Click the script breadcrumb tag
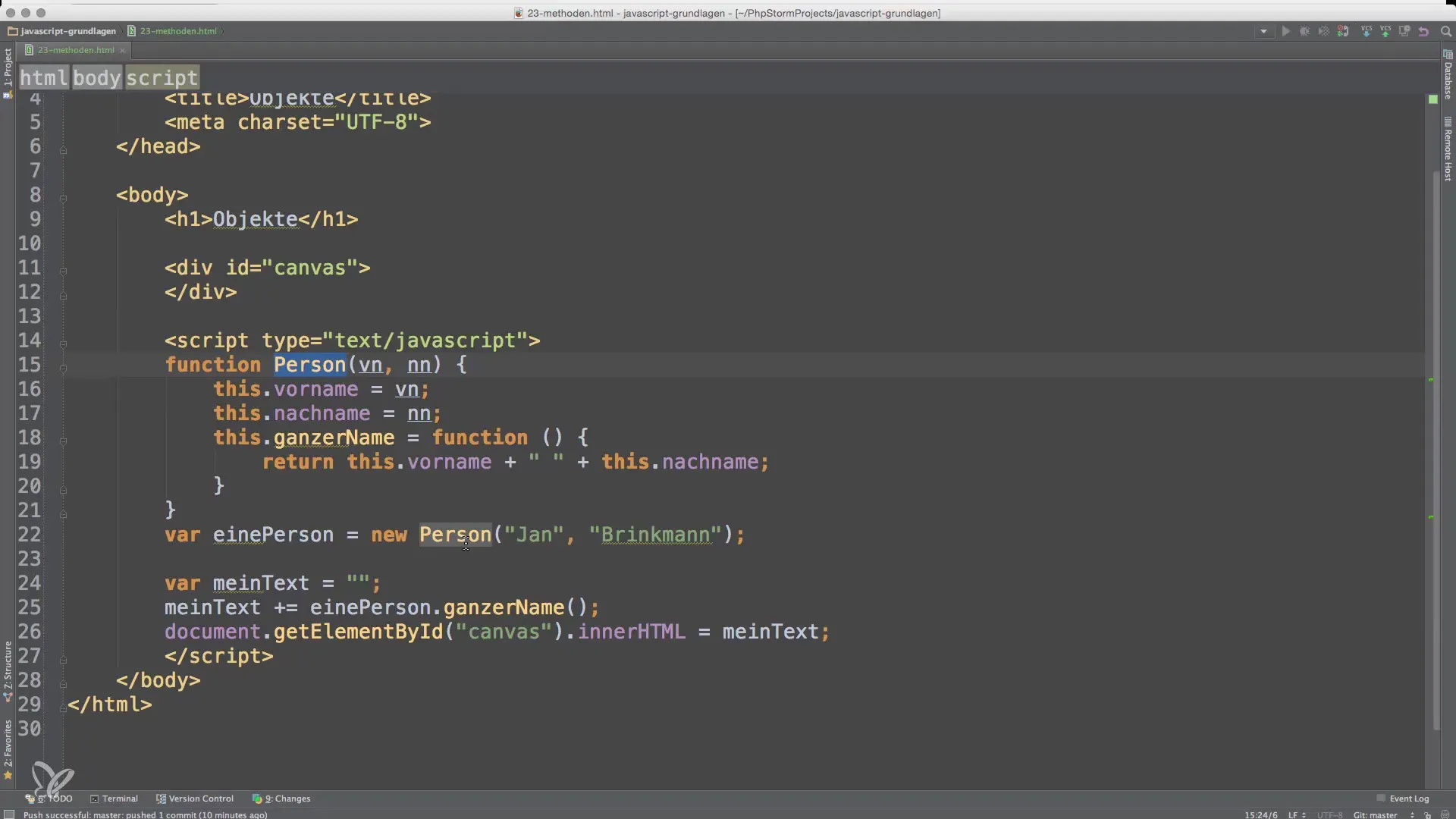This screenshot has width=1456, height=819. [162, 77]
